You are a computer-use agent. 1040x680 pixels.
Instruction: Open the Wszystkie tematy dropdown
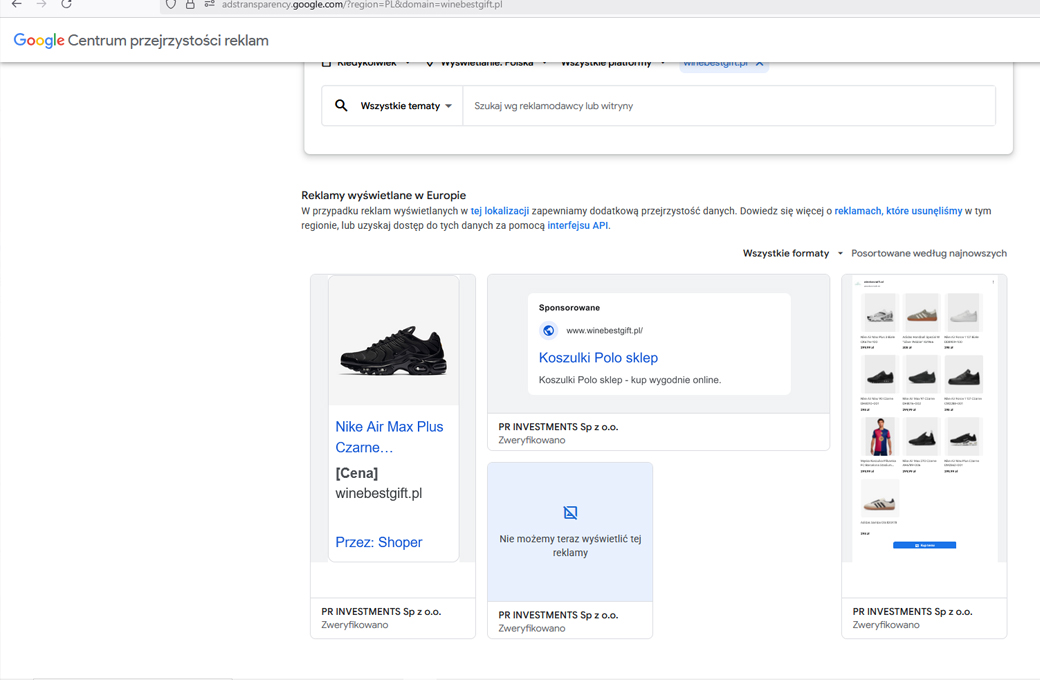[x=406, y=105]
